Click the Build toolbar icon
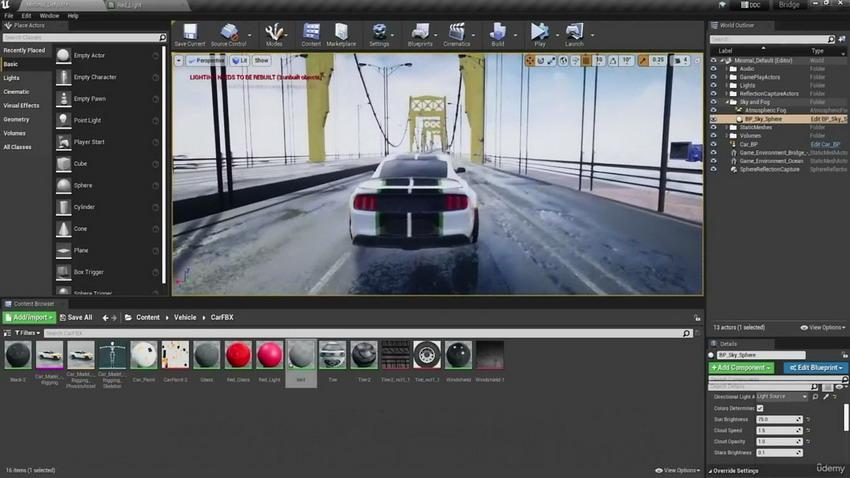The width and height of the screenshot is (850, 478). tap(498, 32)
